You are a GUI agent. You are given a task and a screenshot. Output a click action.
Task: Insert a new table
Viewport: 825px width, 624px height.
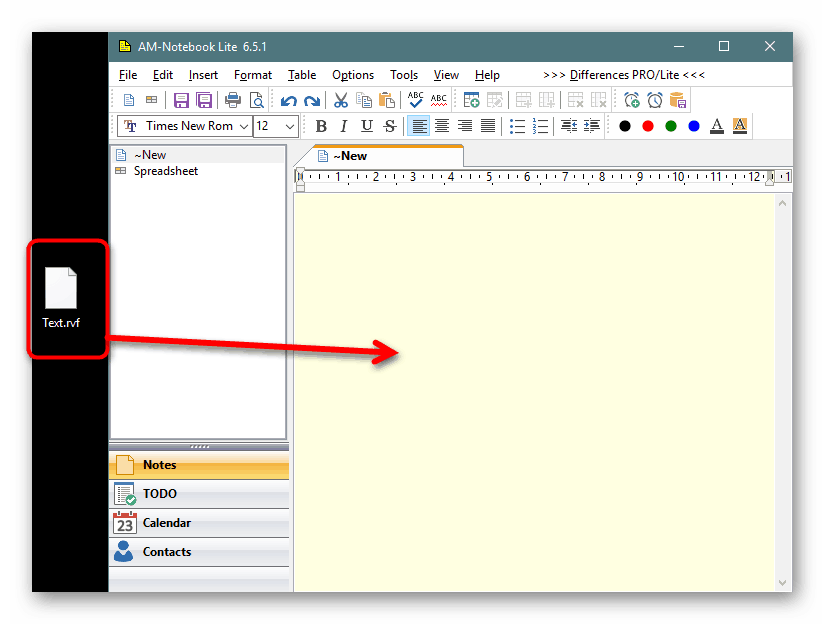(471, 100)
